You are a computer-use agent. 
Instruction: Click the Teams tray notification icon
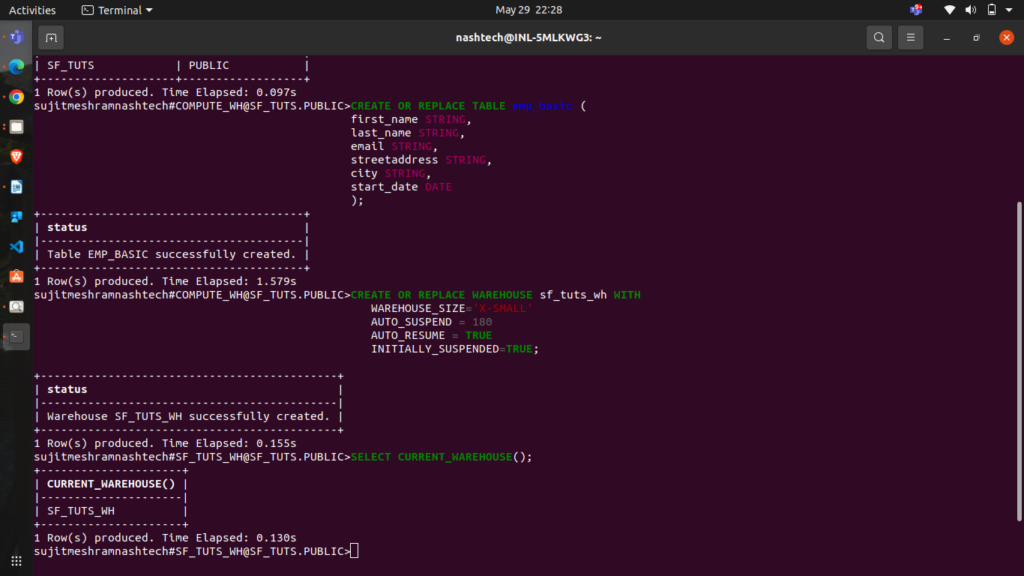click(916, 10)
